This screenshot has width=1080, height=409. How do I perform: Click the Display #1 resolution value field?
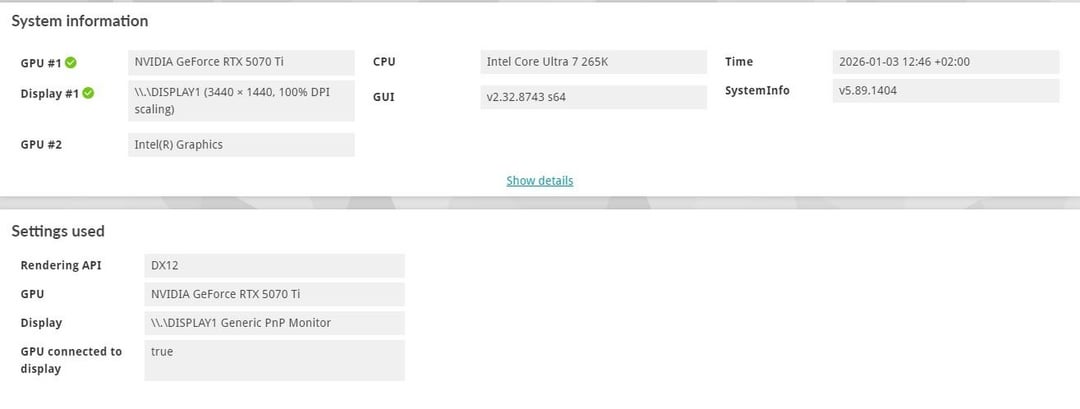(241, 101)
